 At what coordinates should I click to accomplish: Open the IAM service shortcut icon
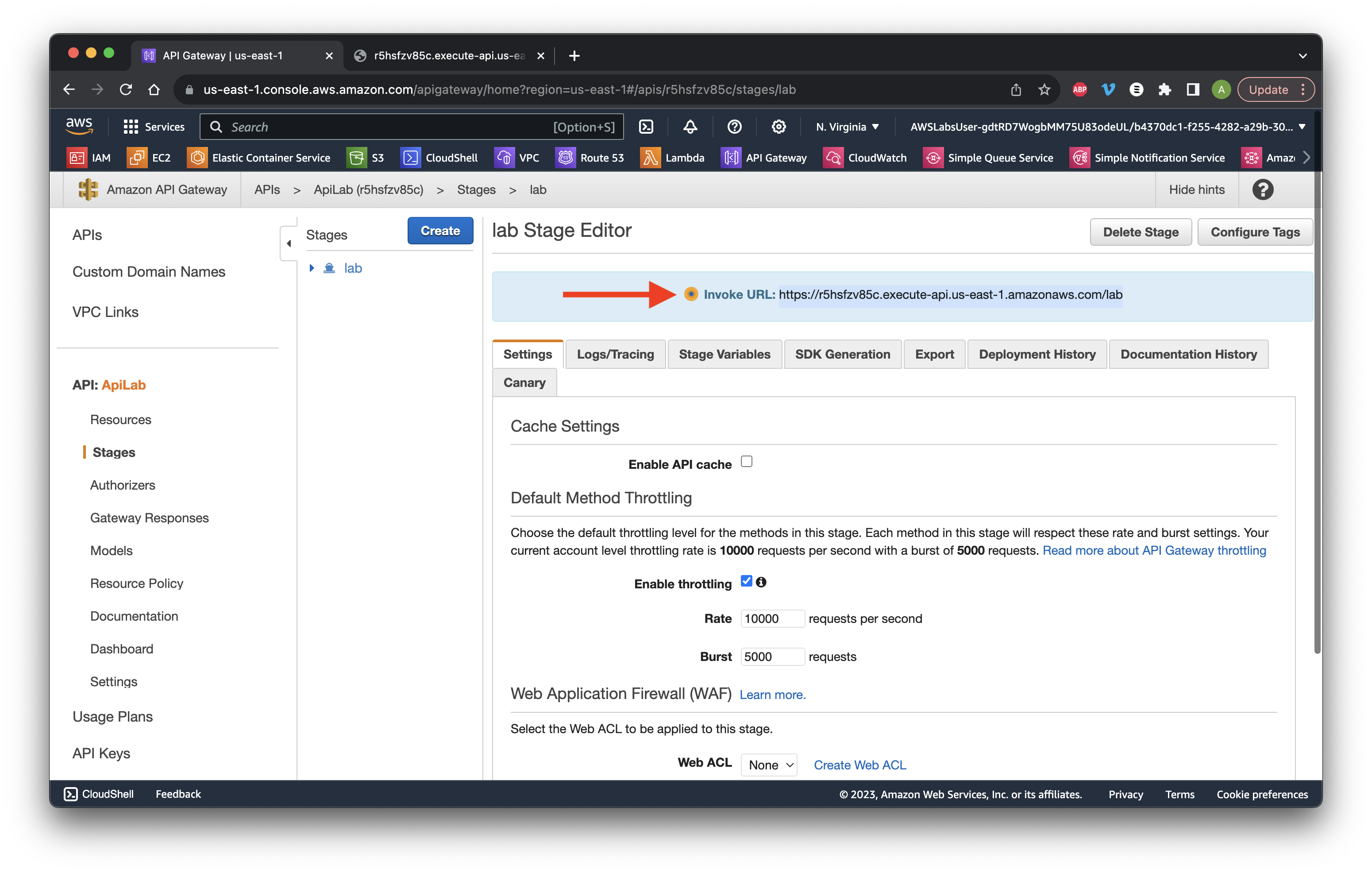point(77,158)
